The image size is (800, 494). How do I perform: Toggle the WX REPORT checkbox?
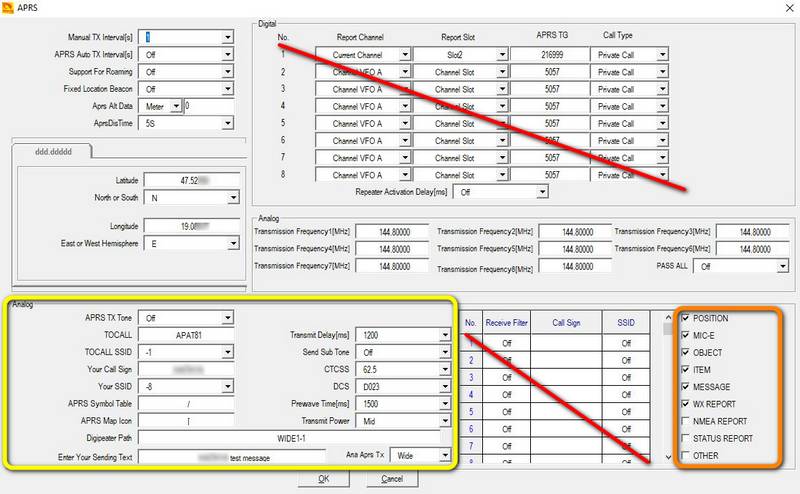coord(685,404)
